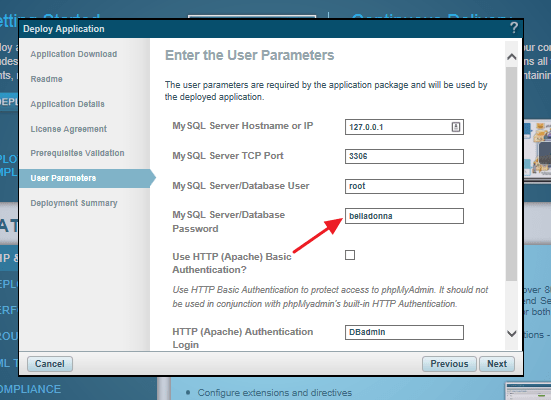This screenshot has height=400, width=551.
Task: Click the HTTP Apache Authentication Login field
Action: [404, 332]
